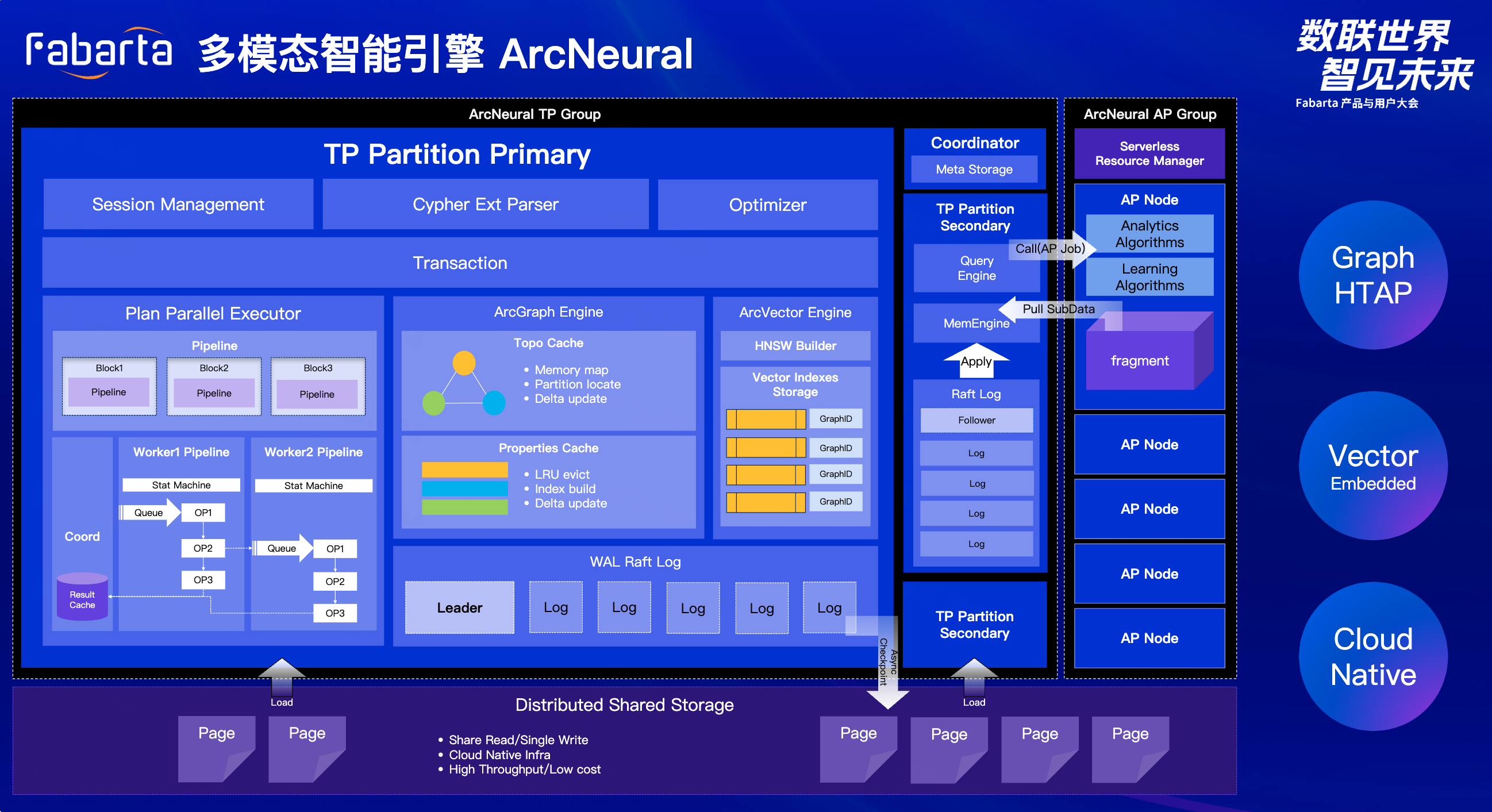The image size is (1492, 812).
Task: Click the Meta Storage box
Action: (x=974, y=169)
